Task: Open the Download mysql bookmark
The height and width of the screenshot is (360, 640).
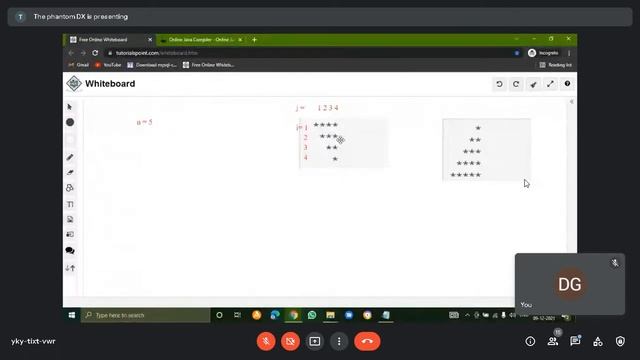Action: click(x=152, y=65)
